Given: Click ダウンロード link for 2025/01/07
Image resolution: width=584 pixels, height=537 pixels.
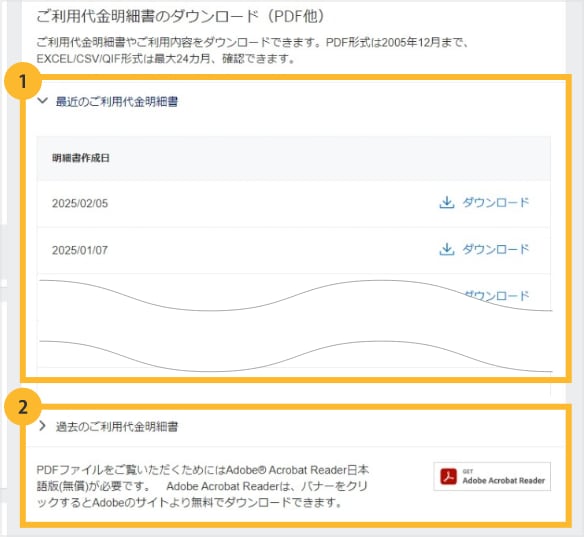Looking at the screenshot, I should (496, 249).
